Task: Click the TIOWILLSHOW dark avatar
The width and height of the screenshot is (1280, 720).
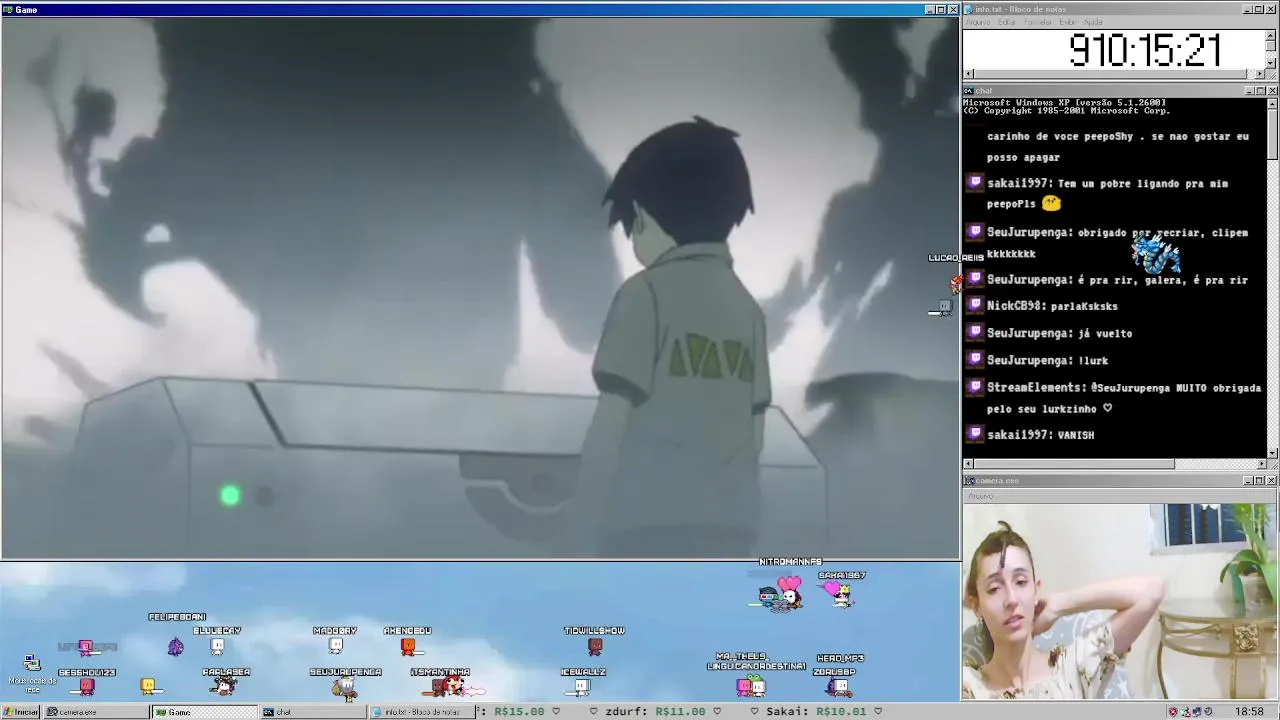Action: tap(595, 646)
